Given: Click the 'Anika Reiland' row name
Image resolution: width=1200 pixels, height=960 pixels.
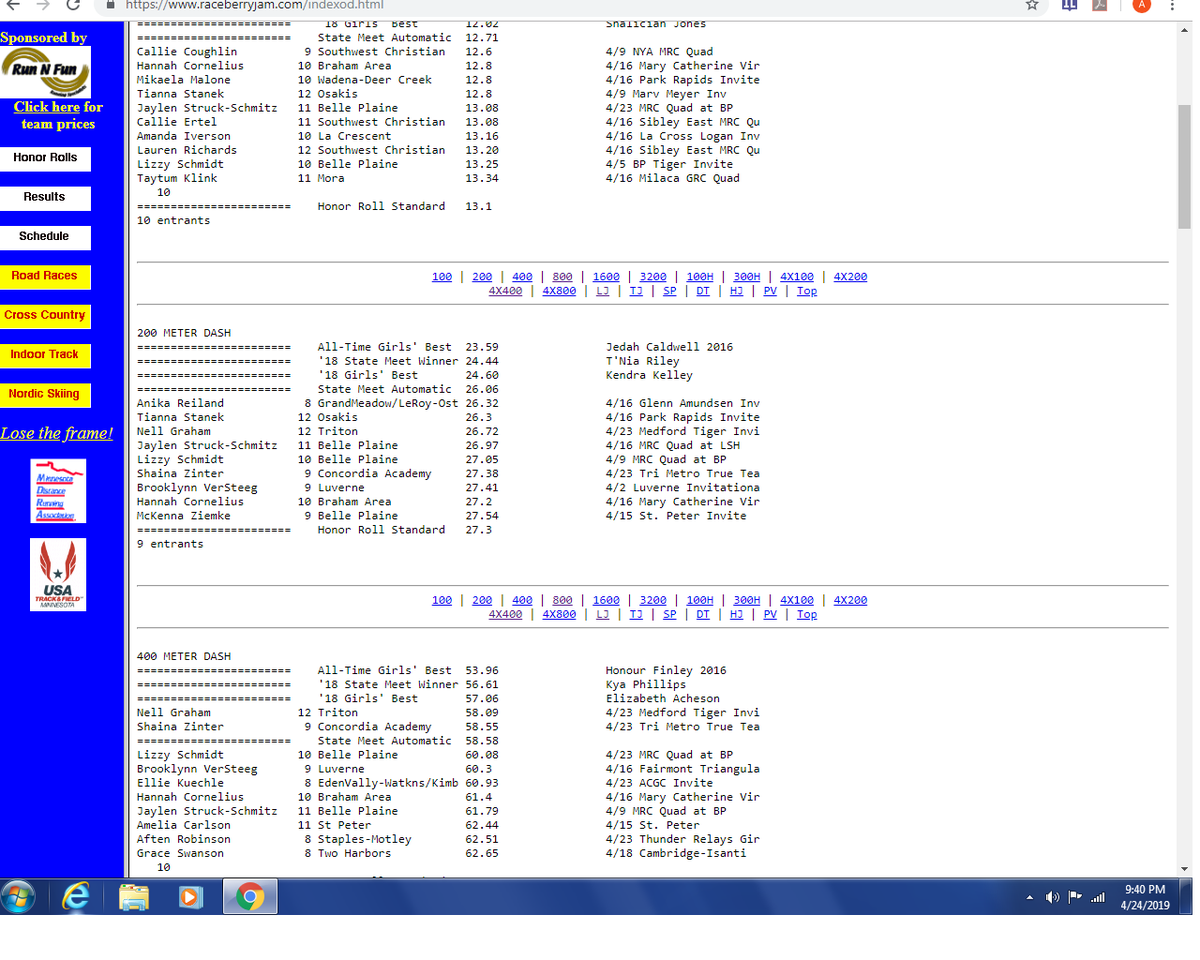Looking at the screenshot, I should click(x=180, y=403).
